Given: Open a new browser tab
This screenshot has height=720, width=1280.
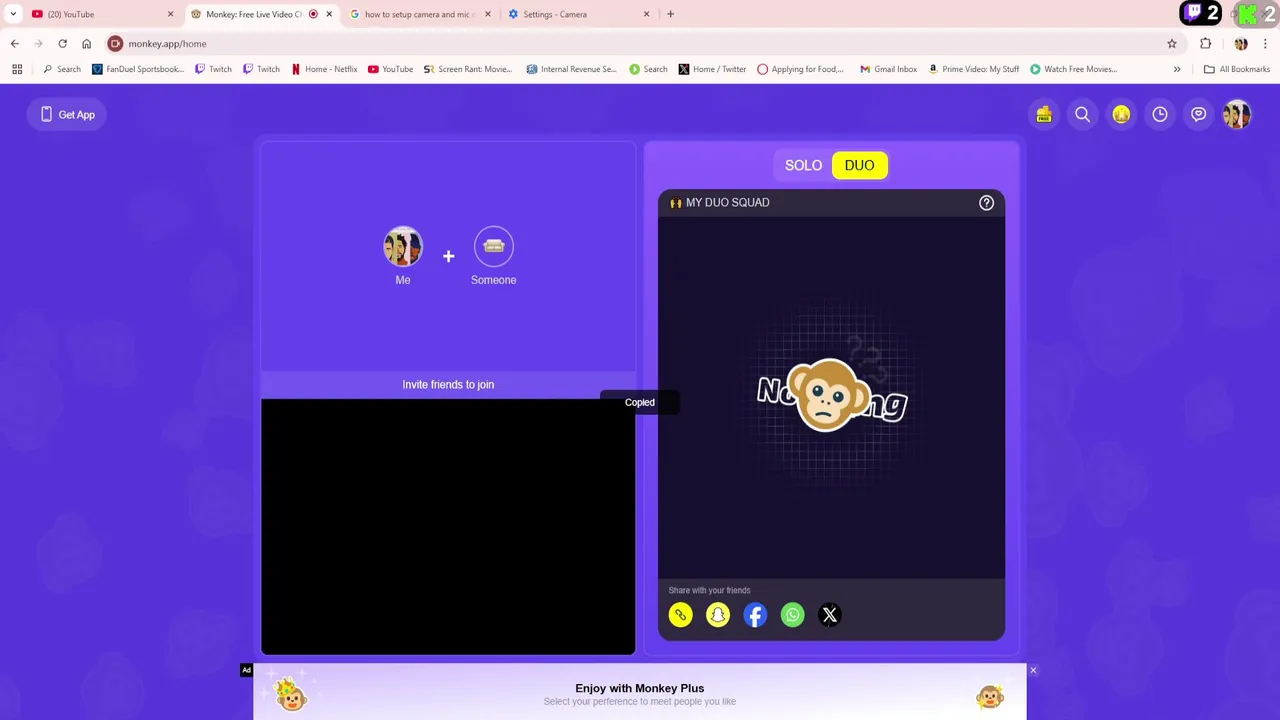Looking at the screenshot, I should click(670, 14).
